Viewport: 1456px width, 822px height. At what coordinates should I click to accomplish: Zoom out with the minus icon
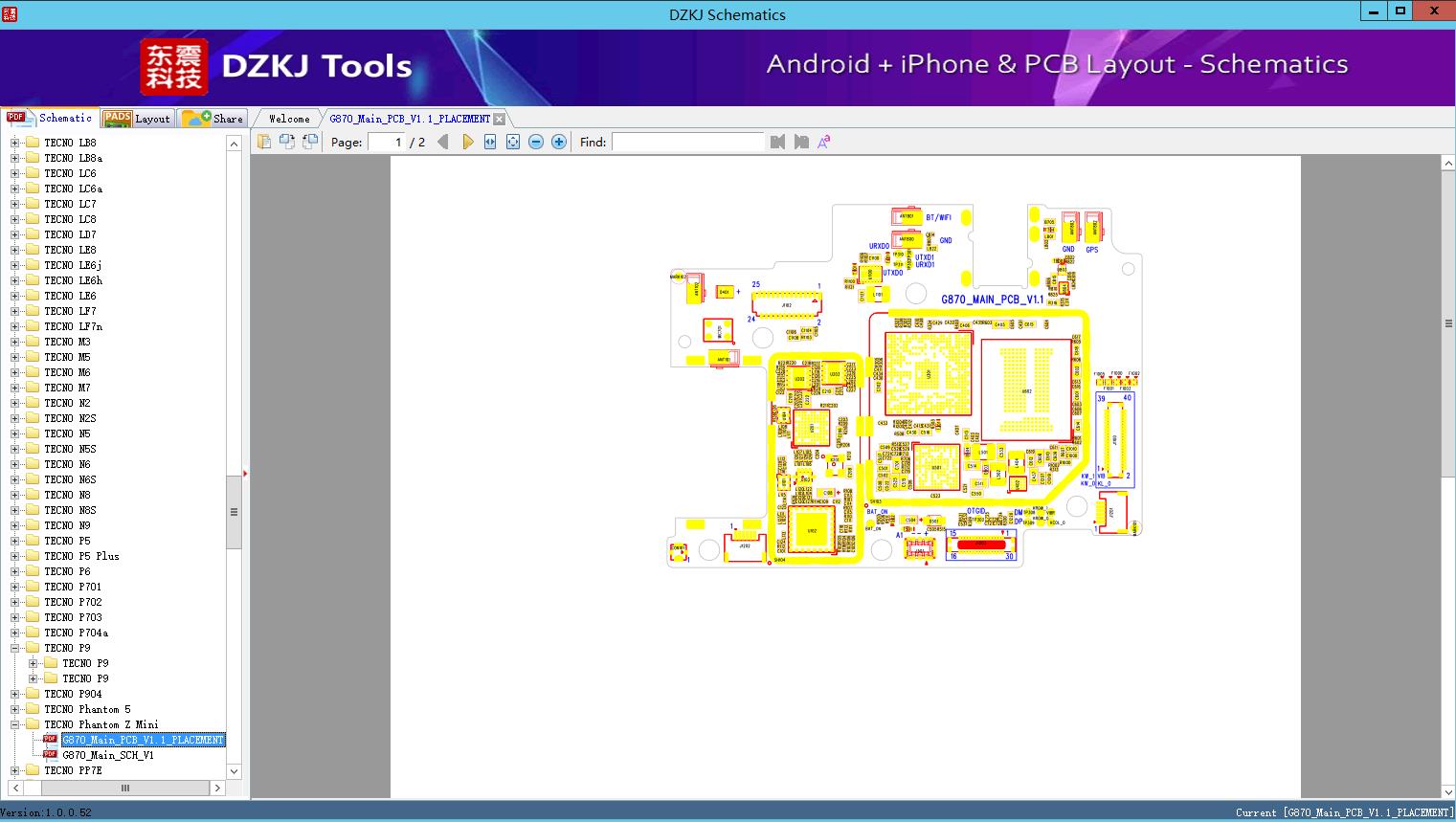coord(536,142)
